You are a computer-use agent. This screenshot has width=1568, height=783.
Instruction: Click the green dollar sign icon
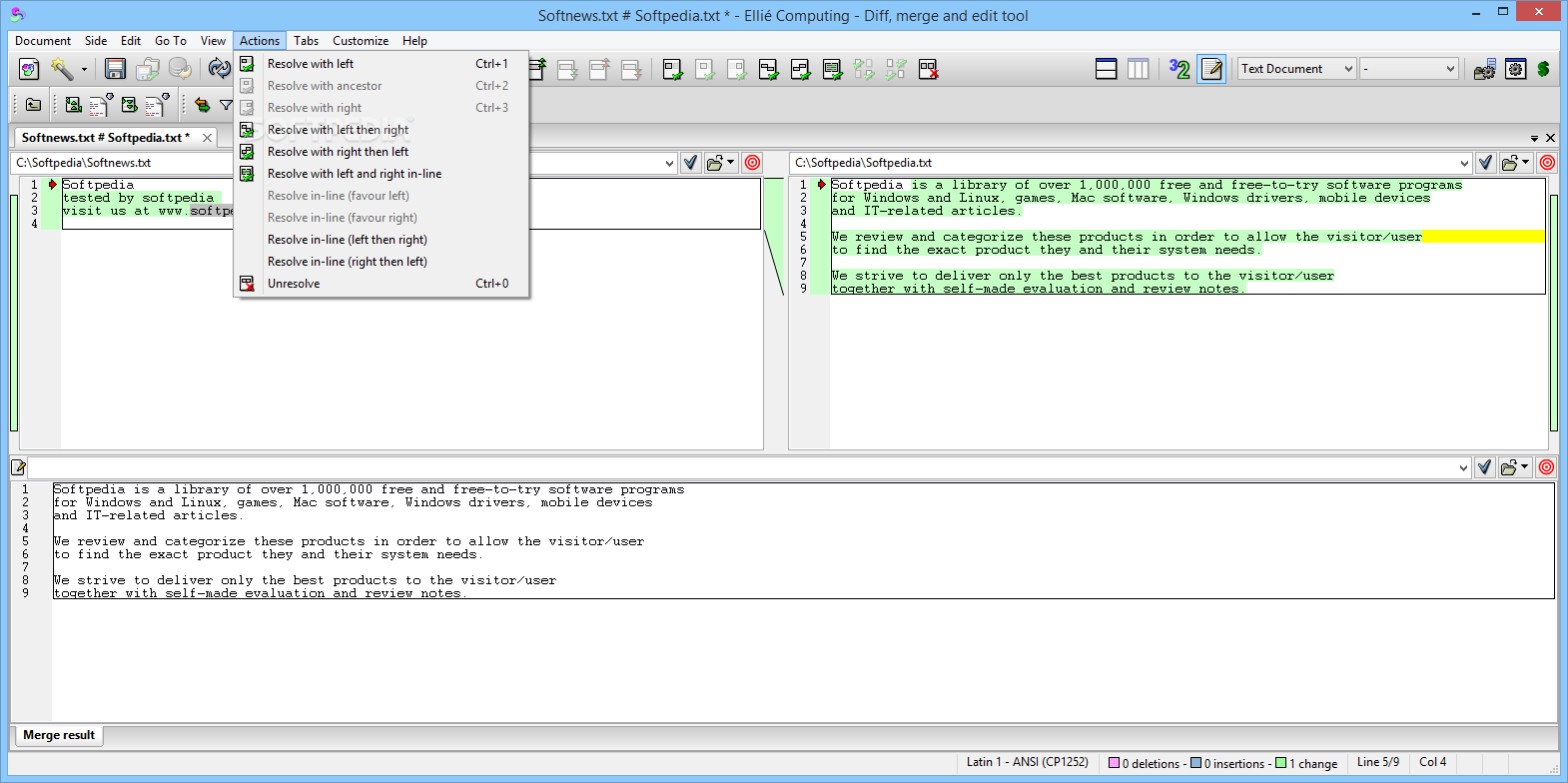[1543, 69]
